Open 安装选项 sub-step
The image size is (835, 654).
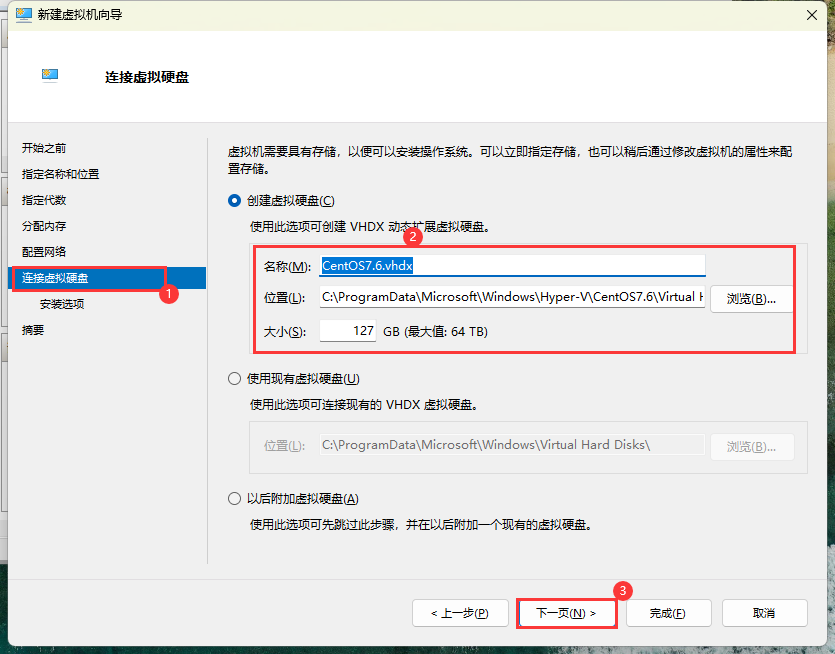62,304
